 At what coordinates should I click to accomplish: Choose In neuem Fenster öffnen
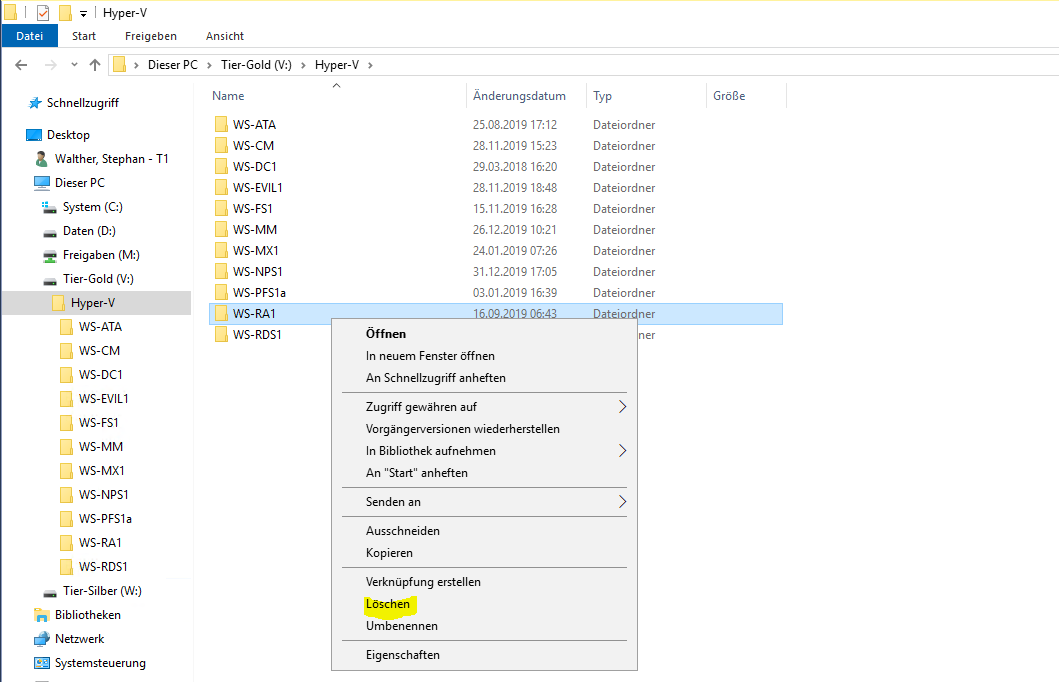click(484, 356)
